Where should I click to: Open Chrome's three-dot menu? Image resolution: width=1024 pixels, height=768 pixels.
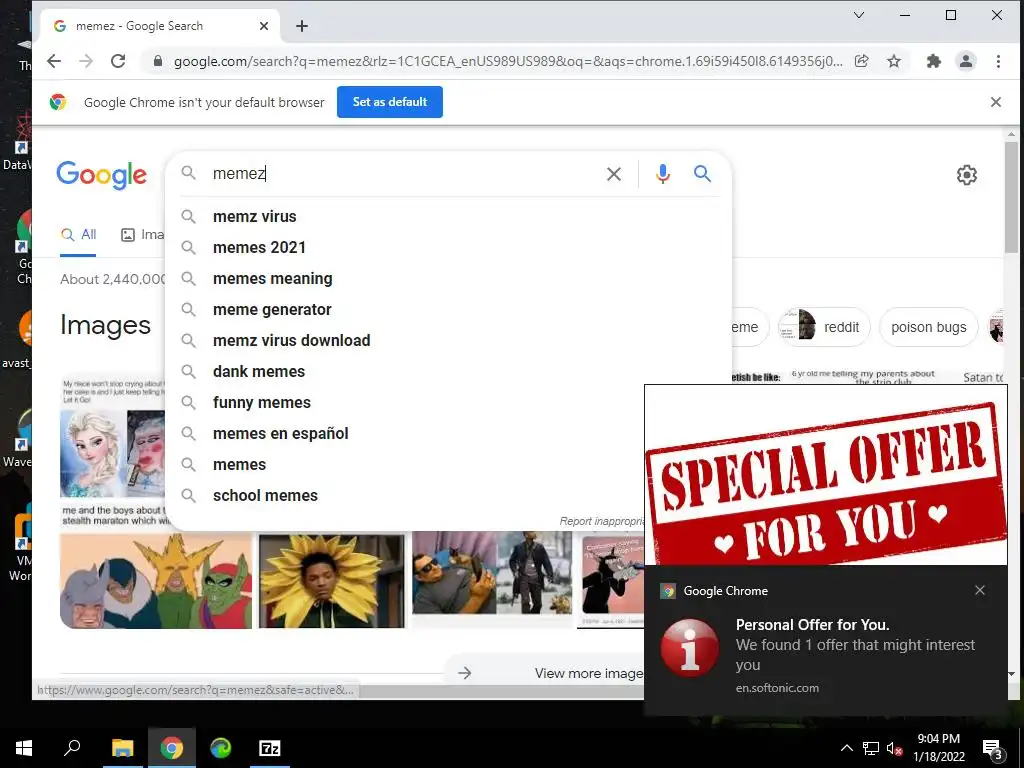pyautogui.click(x=998, y=61)
